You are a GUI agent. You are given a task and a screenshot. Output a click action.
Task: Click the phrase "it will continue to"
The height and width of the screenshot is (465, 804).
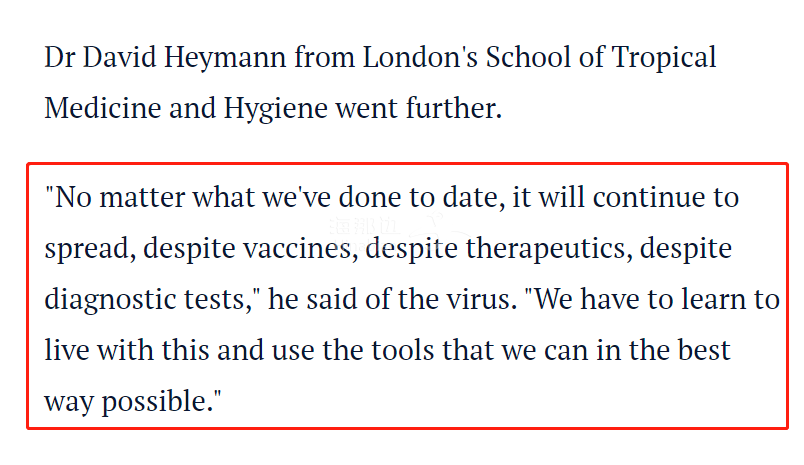(x=626, y=196)
